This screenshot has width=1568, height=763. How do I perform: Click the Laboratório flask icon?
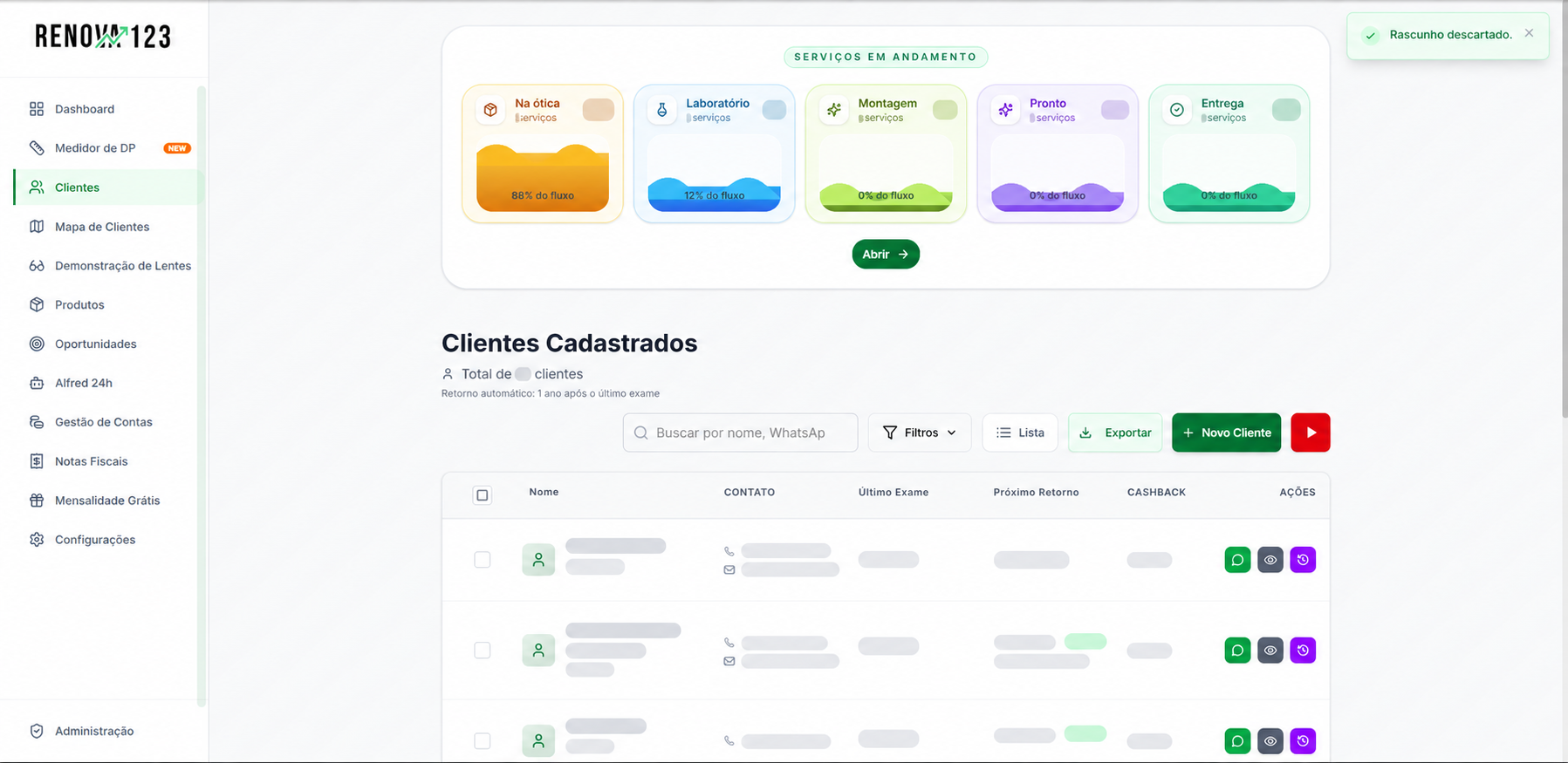tap(662, 110)
